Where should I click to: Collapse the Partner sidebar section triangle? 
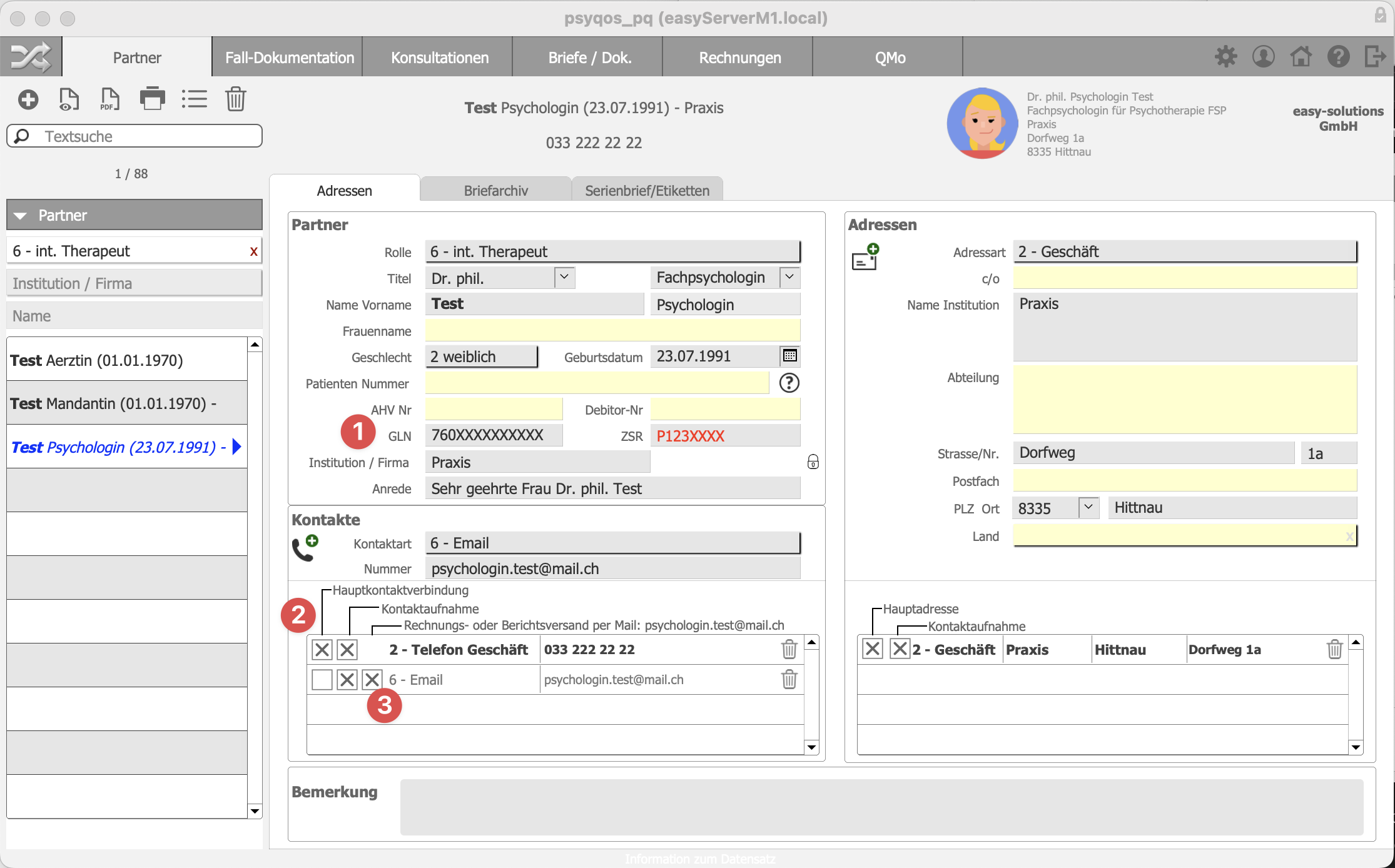point(21,216)
